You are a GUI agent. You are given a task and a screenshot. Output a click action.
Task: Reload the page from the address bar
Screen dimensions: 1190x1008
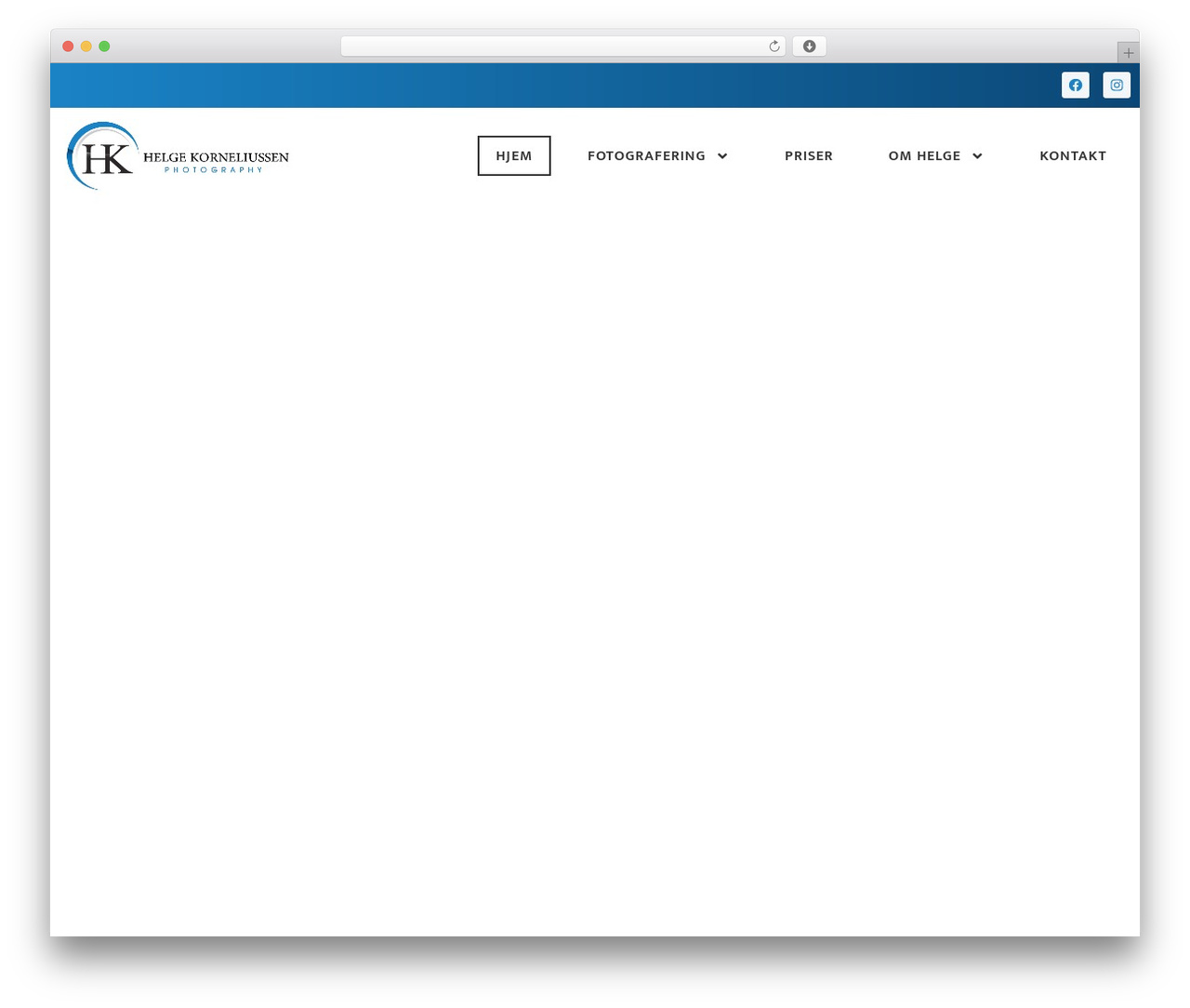point(773,46)
